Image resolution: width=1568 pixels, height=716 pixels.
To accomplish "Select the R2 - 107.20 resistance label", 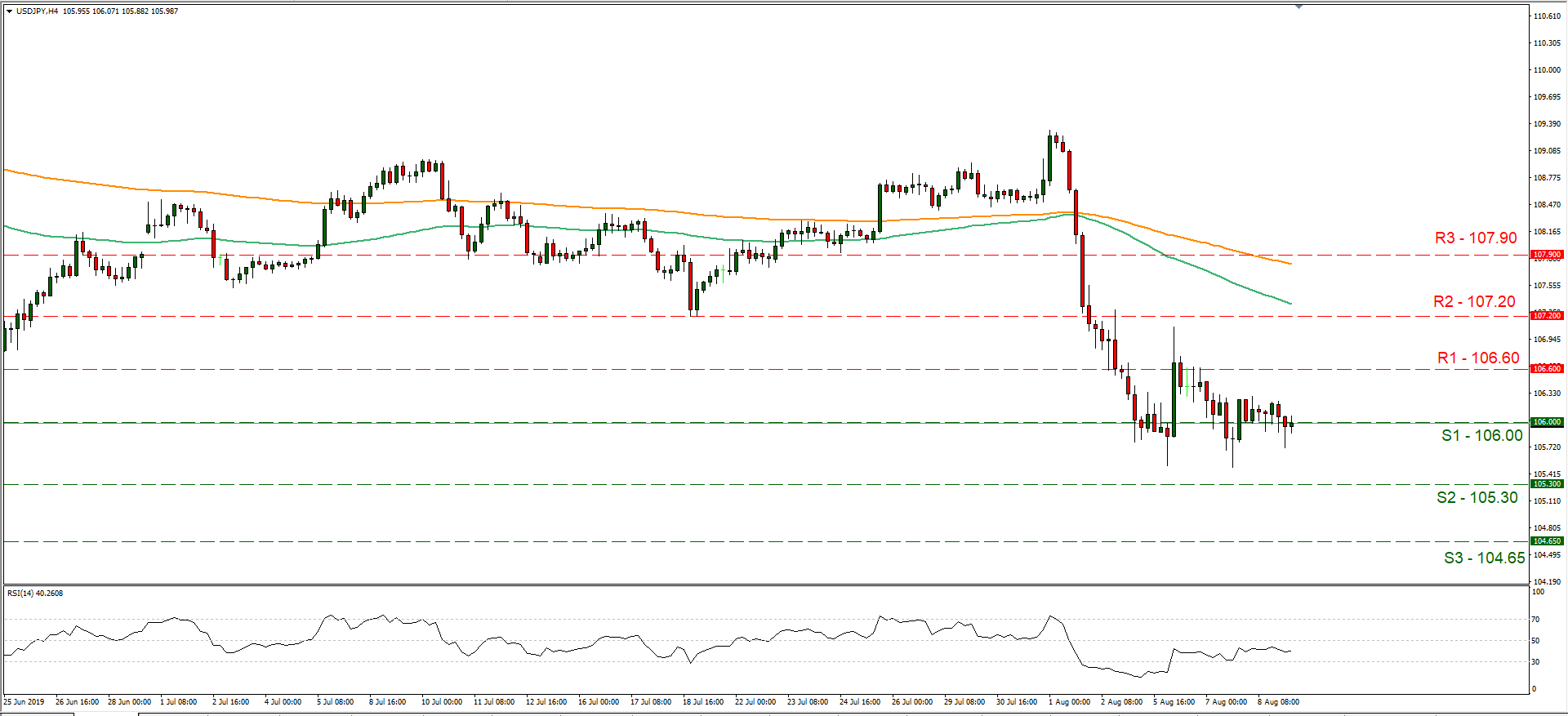I will [x=1474, y=301].
